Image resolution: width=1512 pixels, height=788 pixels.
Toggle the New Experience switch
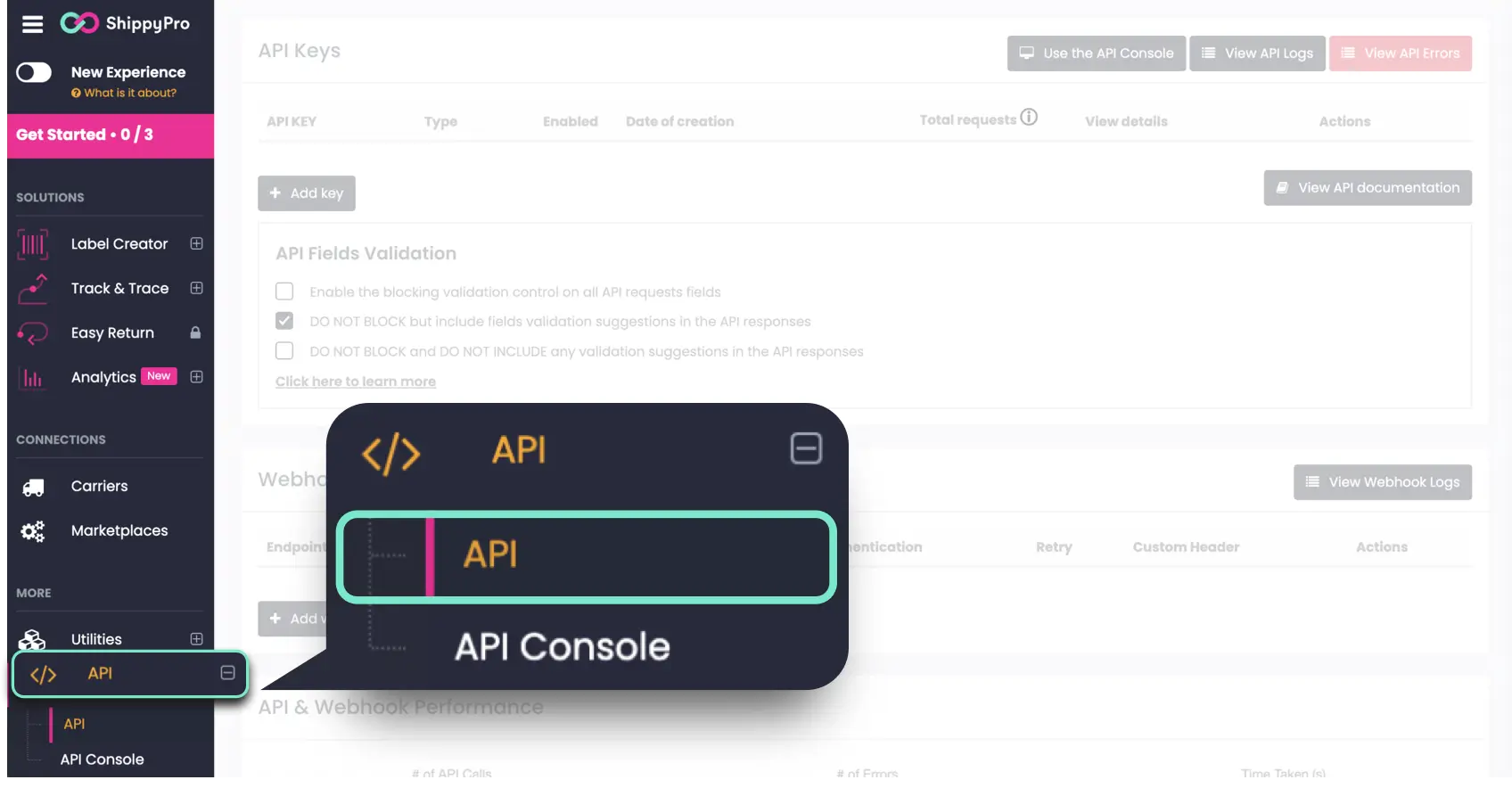pos(34,72)
